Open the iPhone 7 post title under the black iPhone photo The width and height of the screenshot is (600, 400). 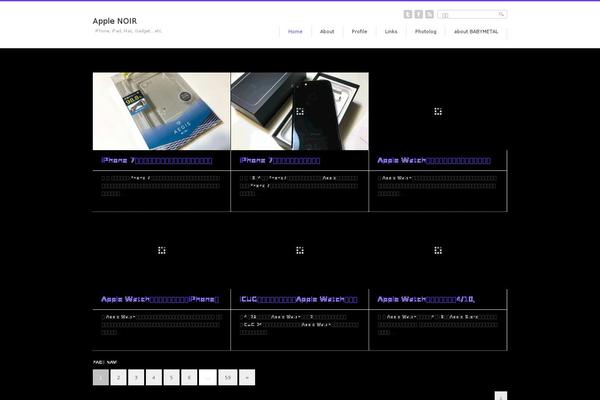(280, 160)
